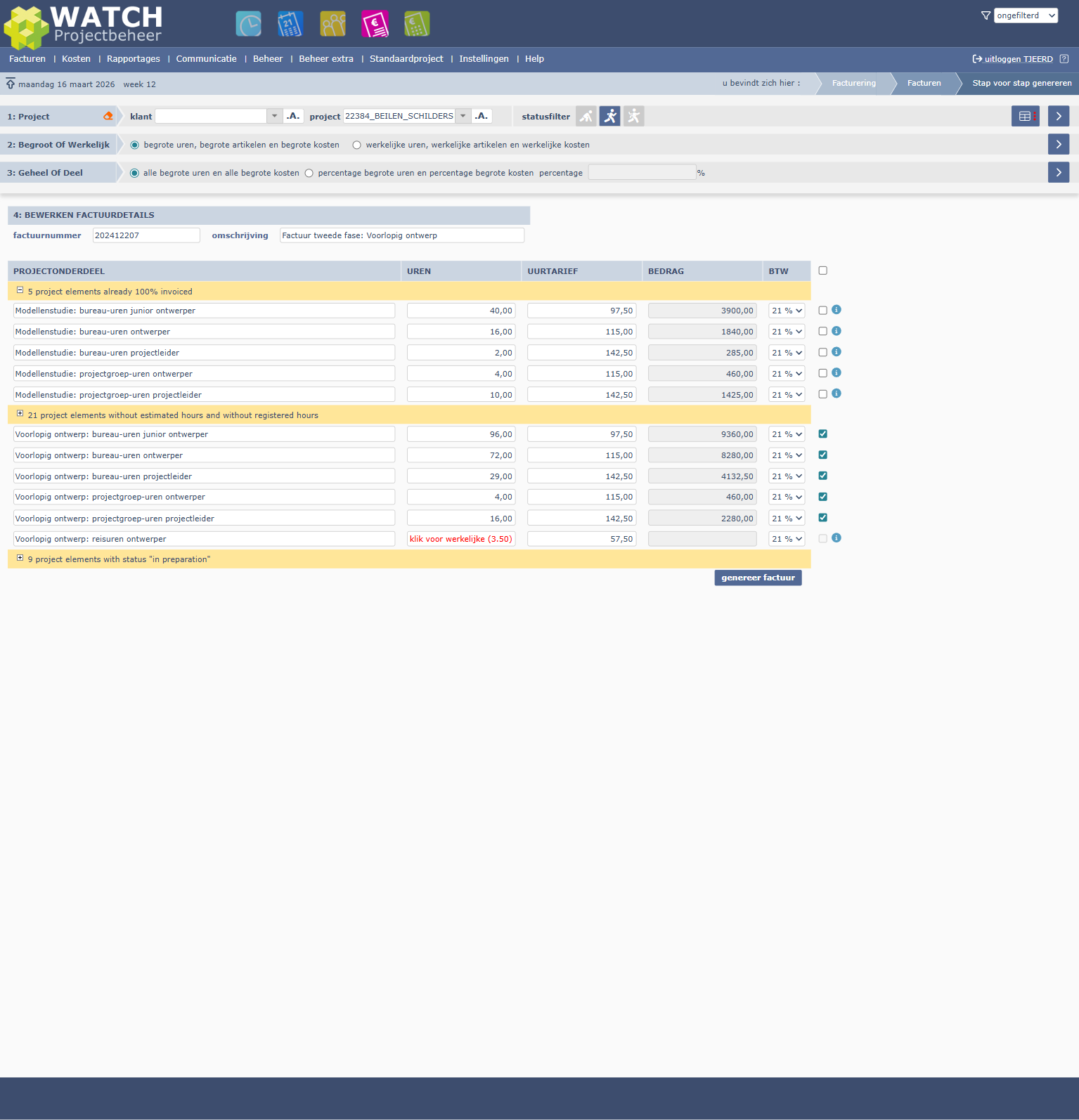Select werkelijke uren radio option
Viewport: 1079px width, 1120px height.
[357, 145]
